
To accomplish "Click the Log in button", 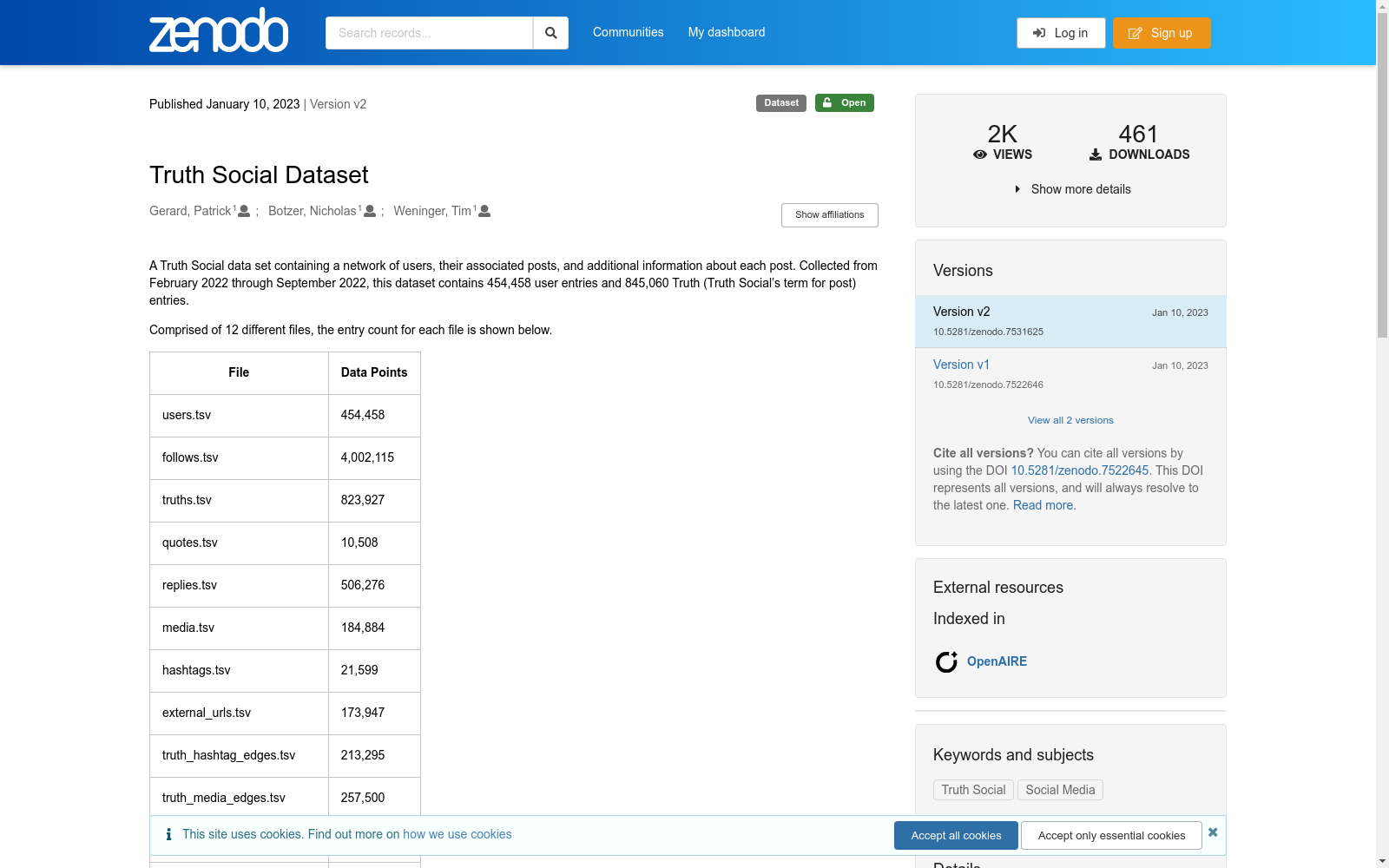I will 1061,33.
